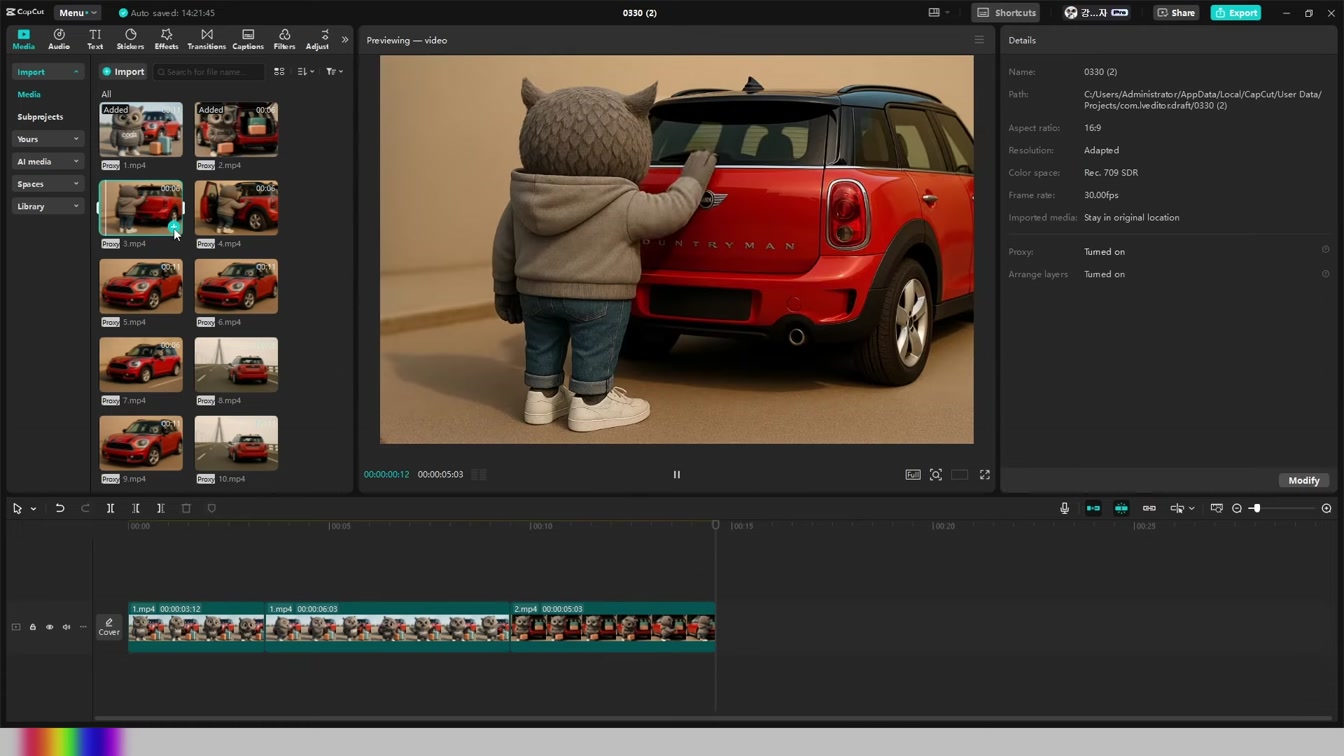The width and height of the screenshot is (1344, 756).
Task: Open the Effects panel
Action: (x=166, y=39)
